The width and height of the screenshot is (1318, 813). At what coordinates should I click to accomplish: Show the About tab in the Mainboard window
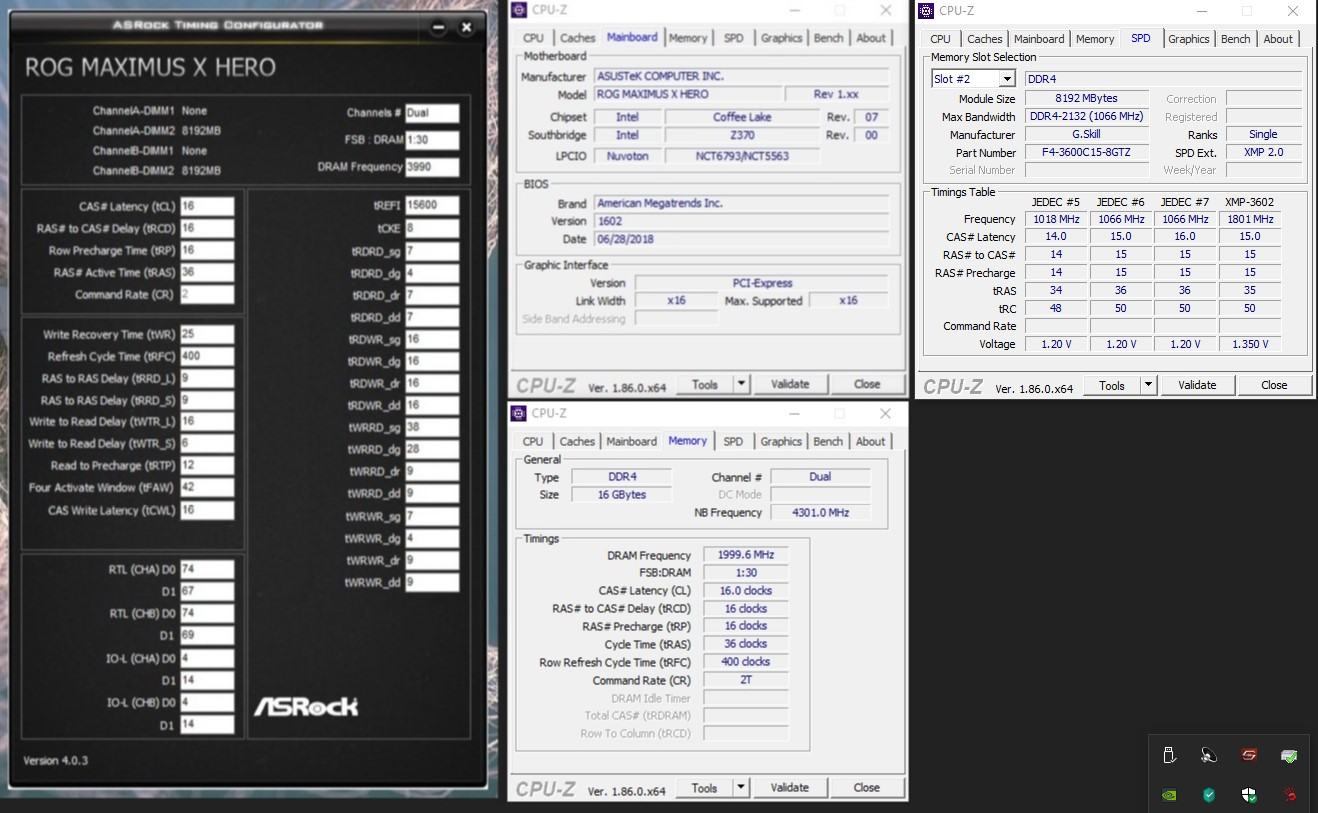pos(871,38)
